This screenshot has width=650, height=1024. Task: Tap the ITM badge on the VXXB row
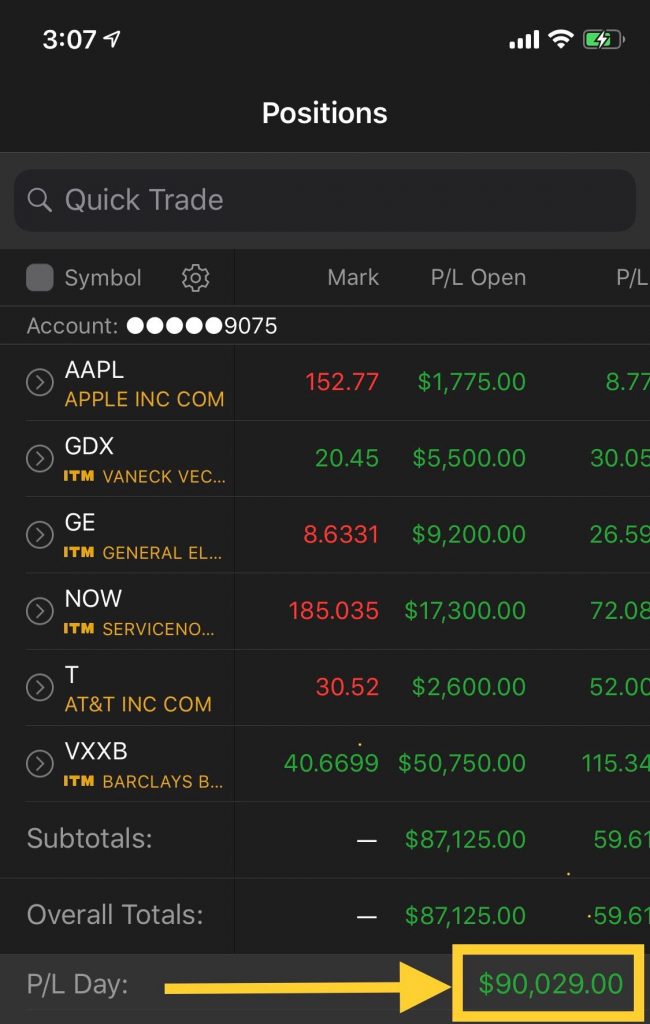78,781
